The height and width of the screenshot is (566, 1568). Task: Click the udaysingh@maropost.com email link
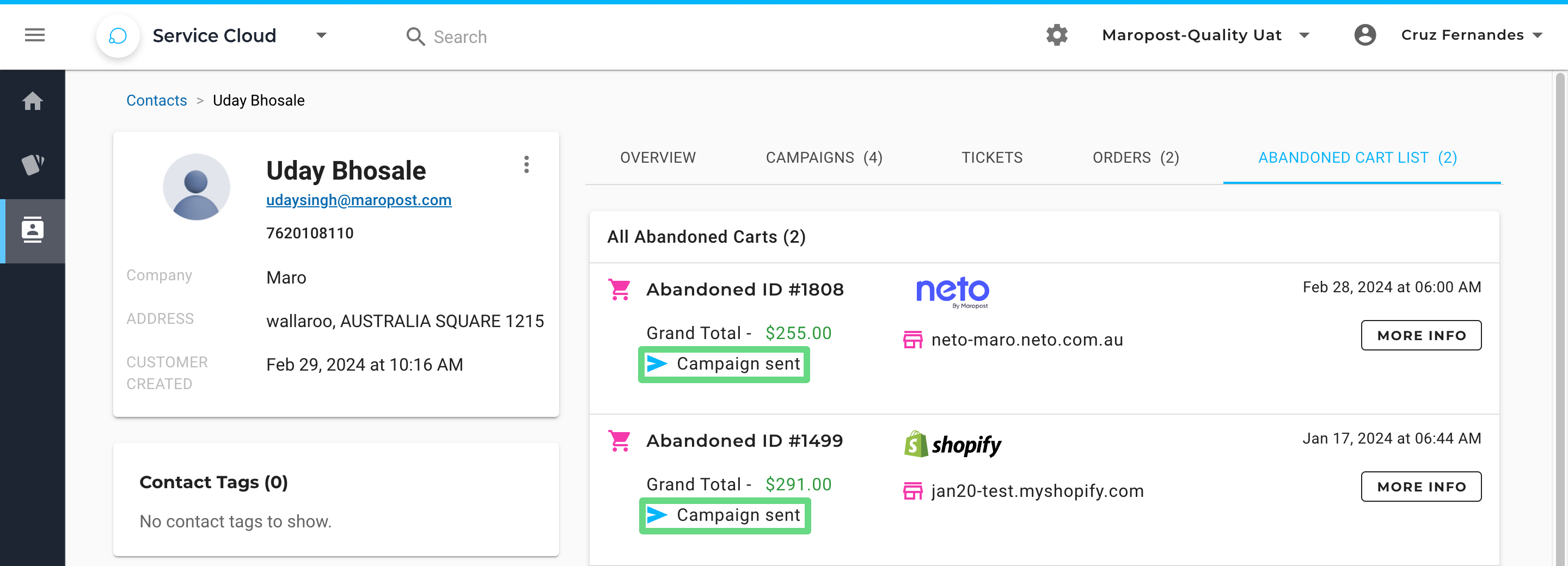[x=359, y=200]
